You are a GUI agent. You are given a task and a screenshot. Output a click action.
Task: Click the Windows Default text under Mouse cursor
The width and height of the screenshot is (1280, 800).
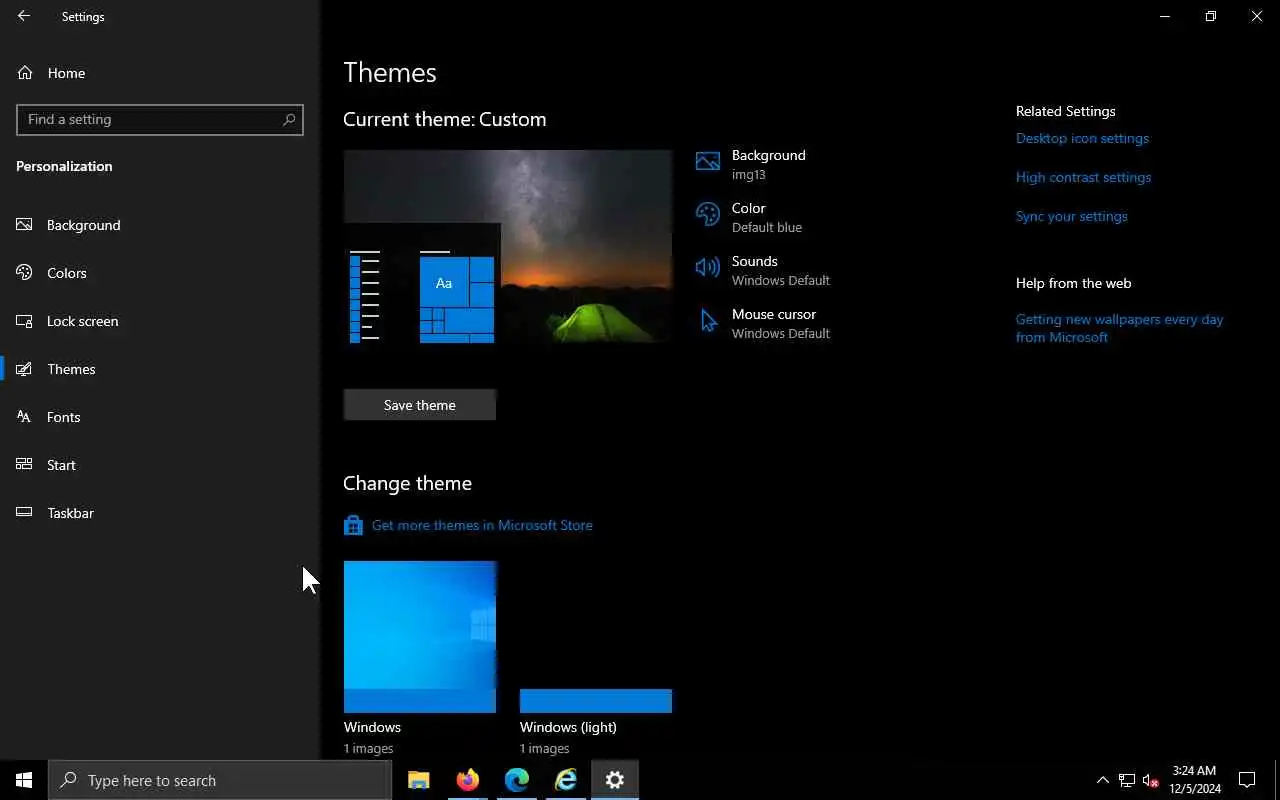(x=781, y=333)
